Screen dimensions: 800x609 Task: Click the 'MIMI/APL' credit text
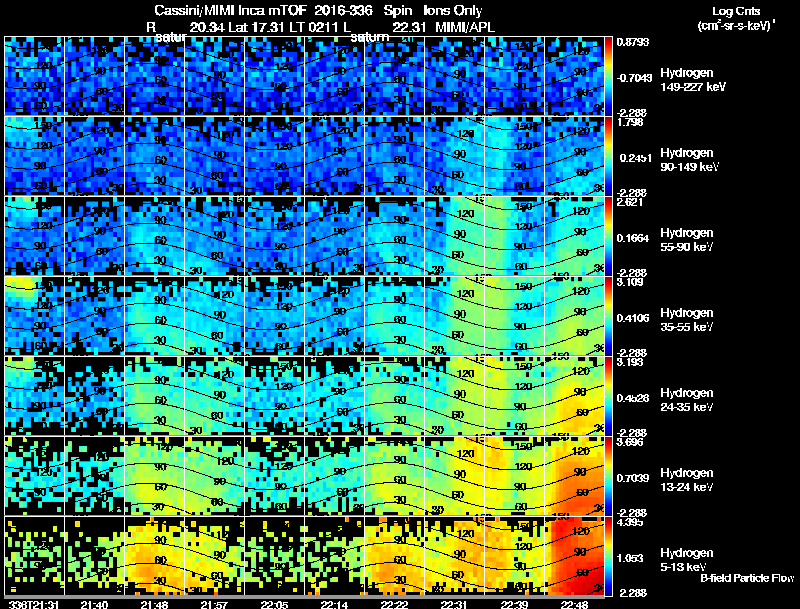point(465,27)
